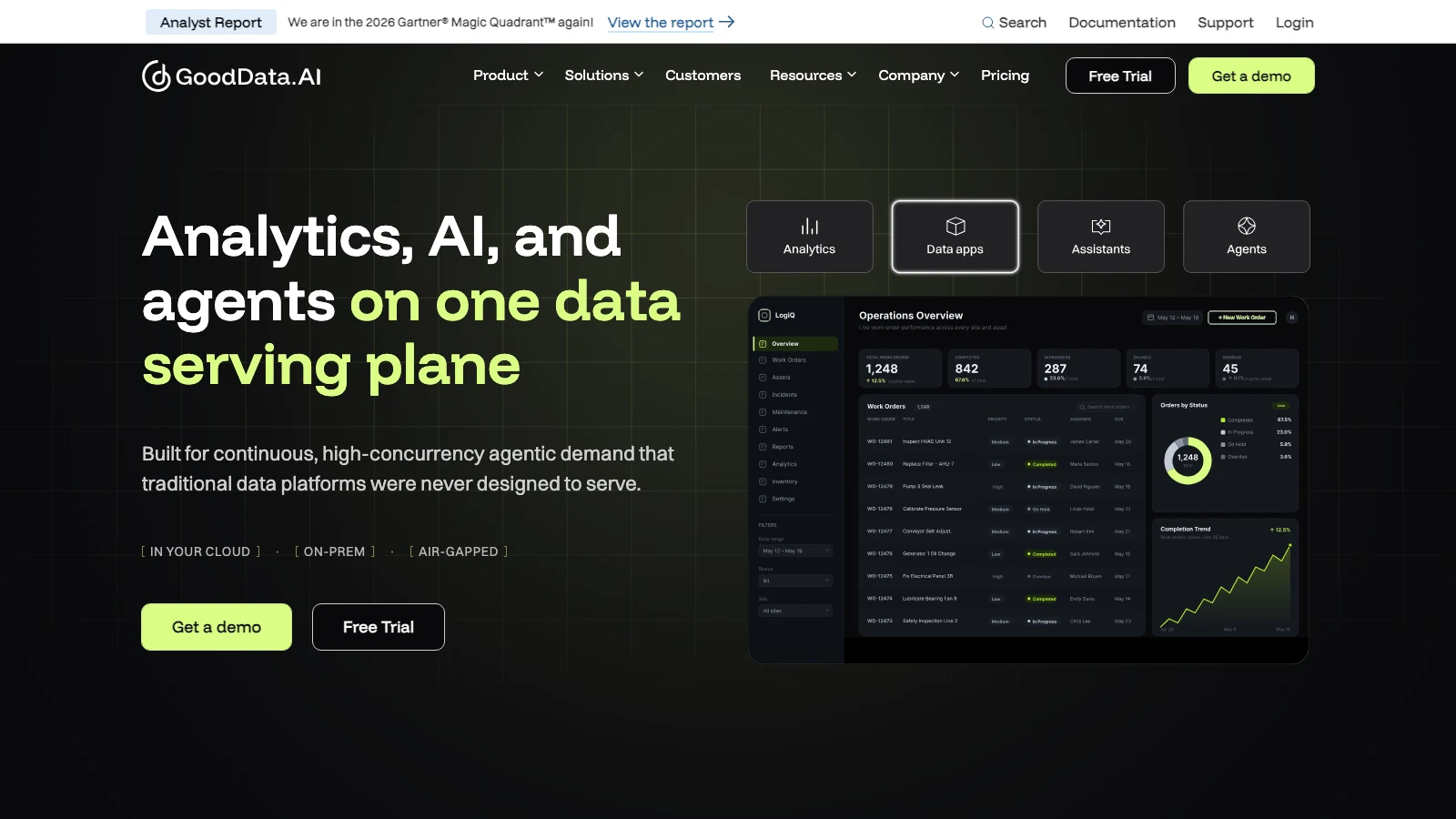
Task: Select work order WO-12479 Pump 3 Seal Leak
Action: click(x=1001, y=487)
